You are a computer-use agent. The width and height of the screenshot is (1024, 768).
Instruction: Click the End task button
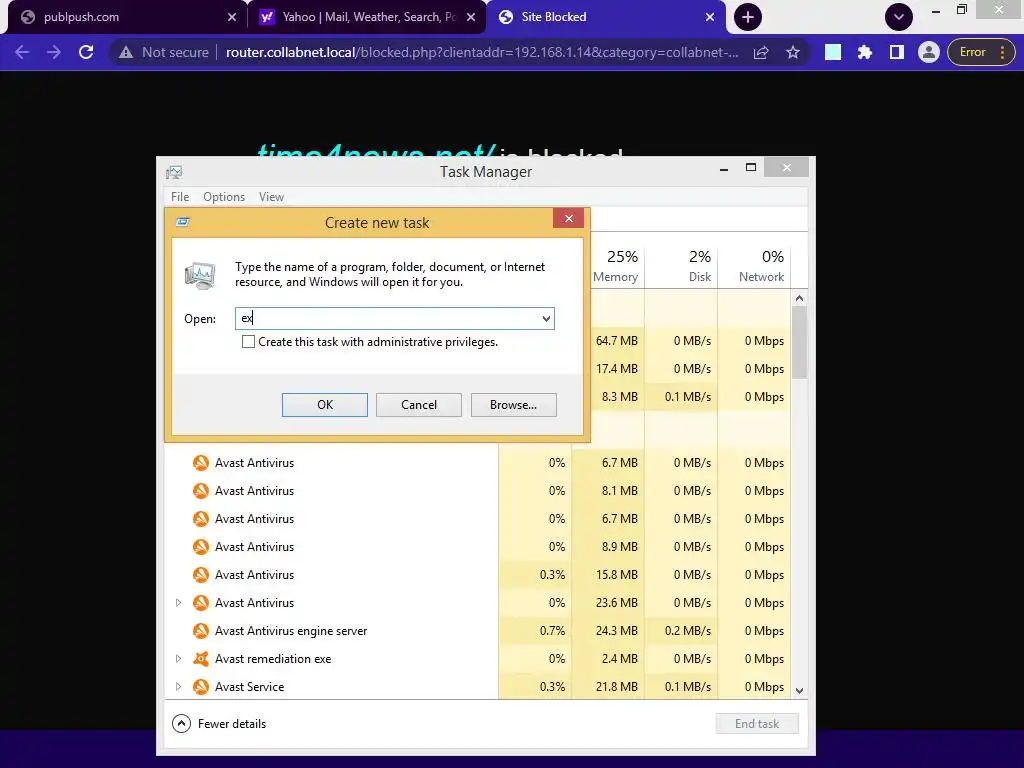click(x=757, y=724)
